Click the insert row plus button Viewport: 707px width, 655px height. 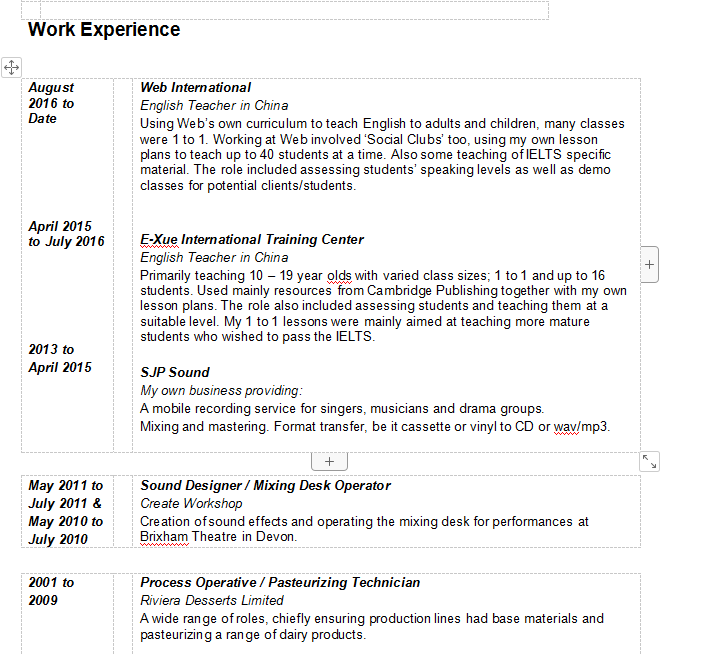[330, 461]
